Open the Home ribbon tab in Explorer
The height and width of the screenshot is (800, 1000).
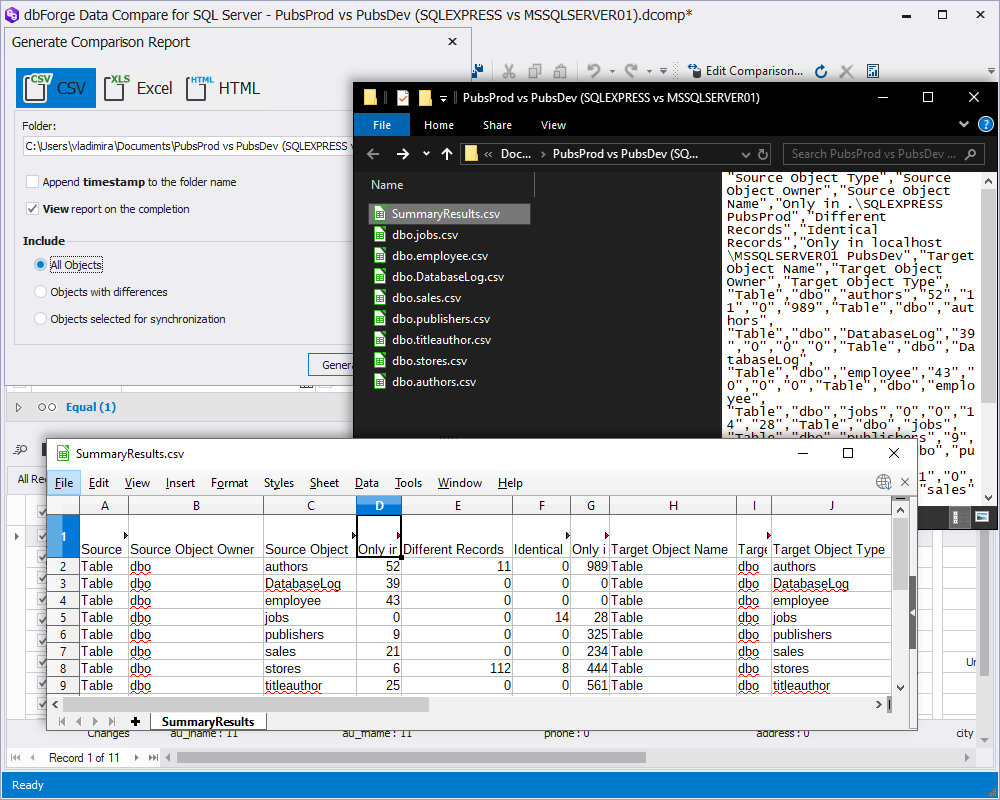439,125
